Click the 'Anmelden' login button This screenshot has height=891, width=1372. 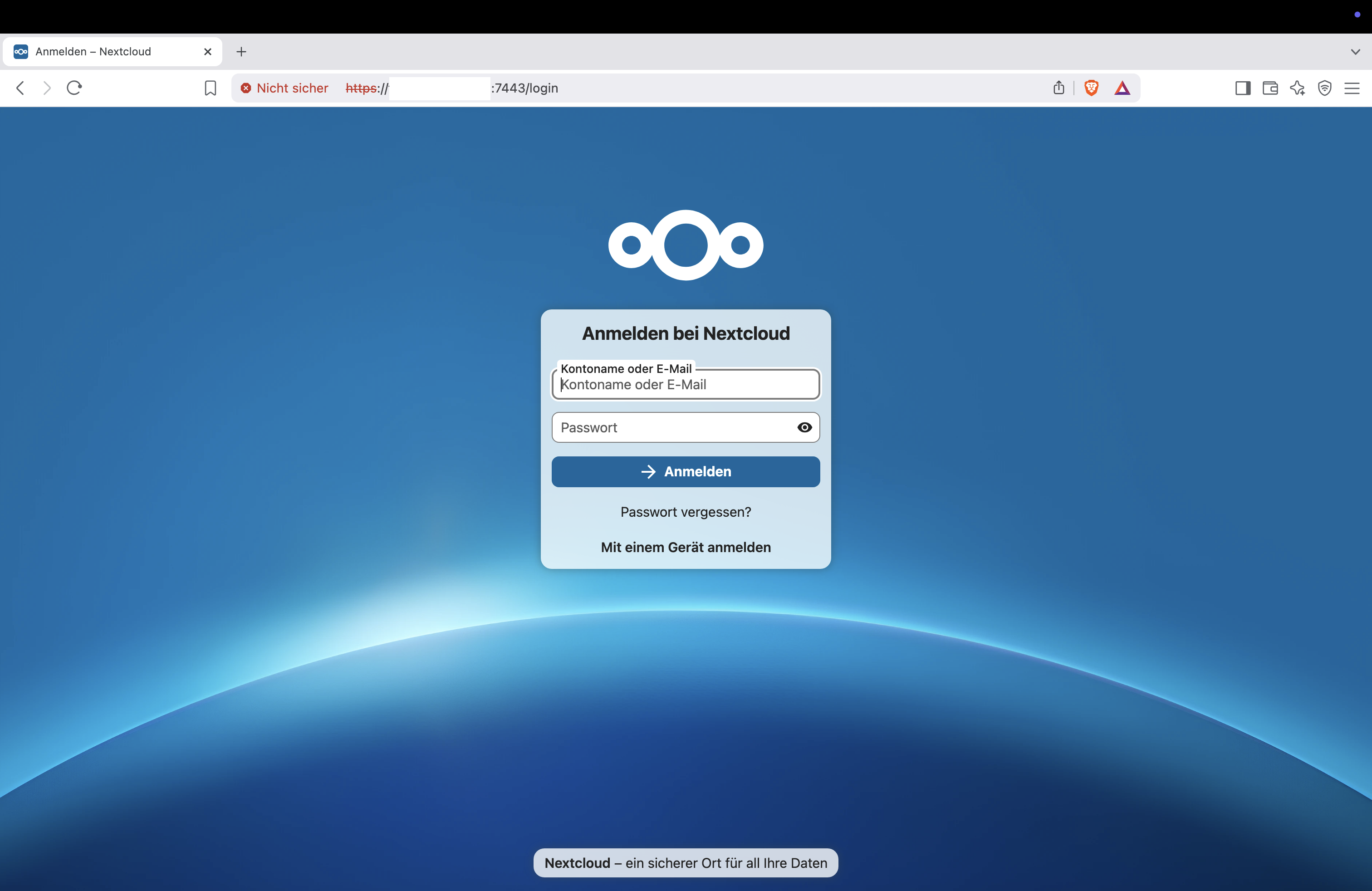[x=686, y=472]
